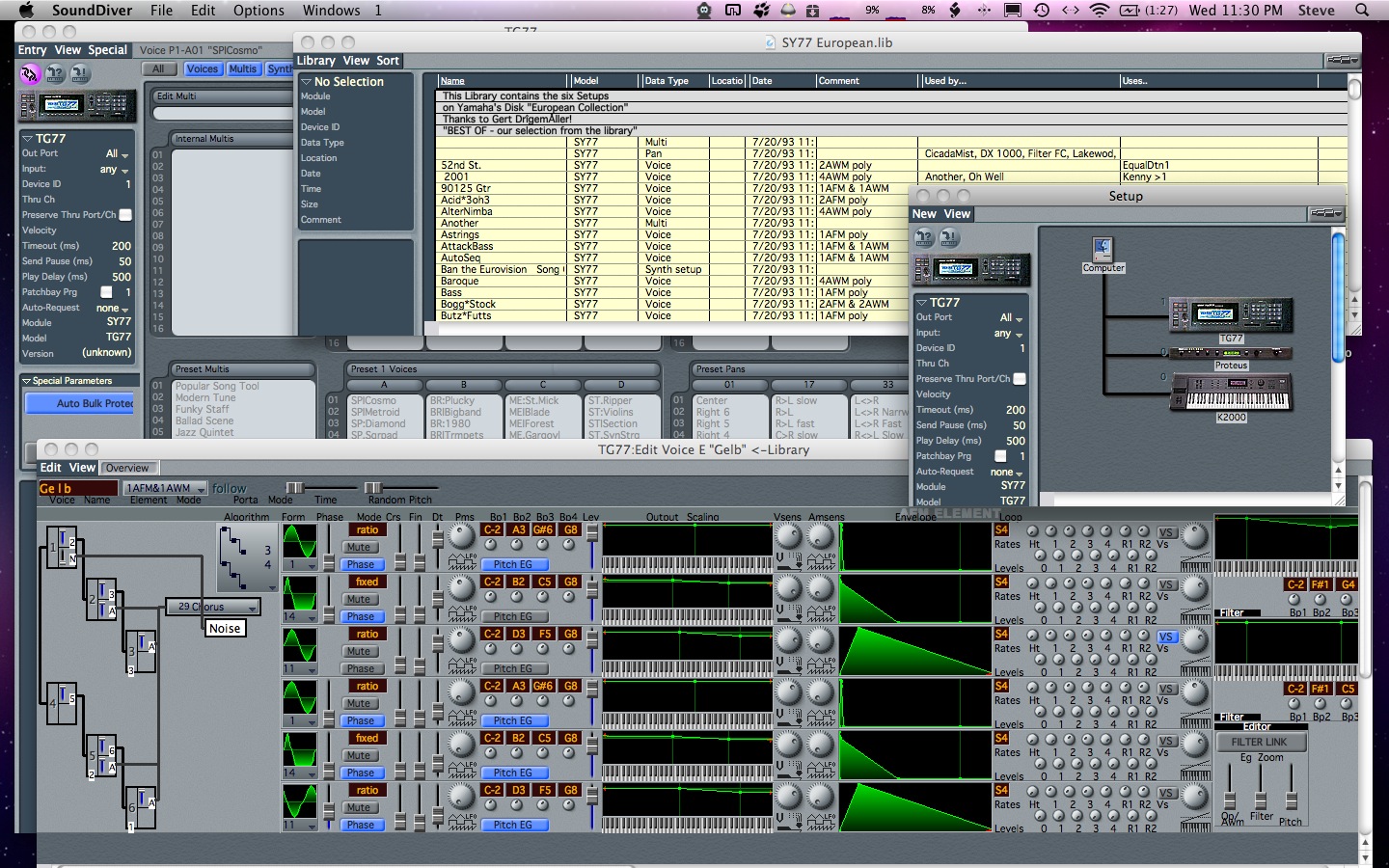Image resolution: width=1389 pixels, height=868 pixels.
Task: Toggle the 'follow' Porta Mode setting
Action: (229, 489)
